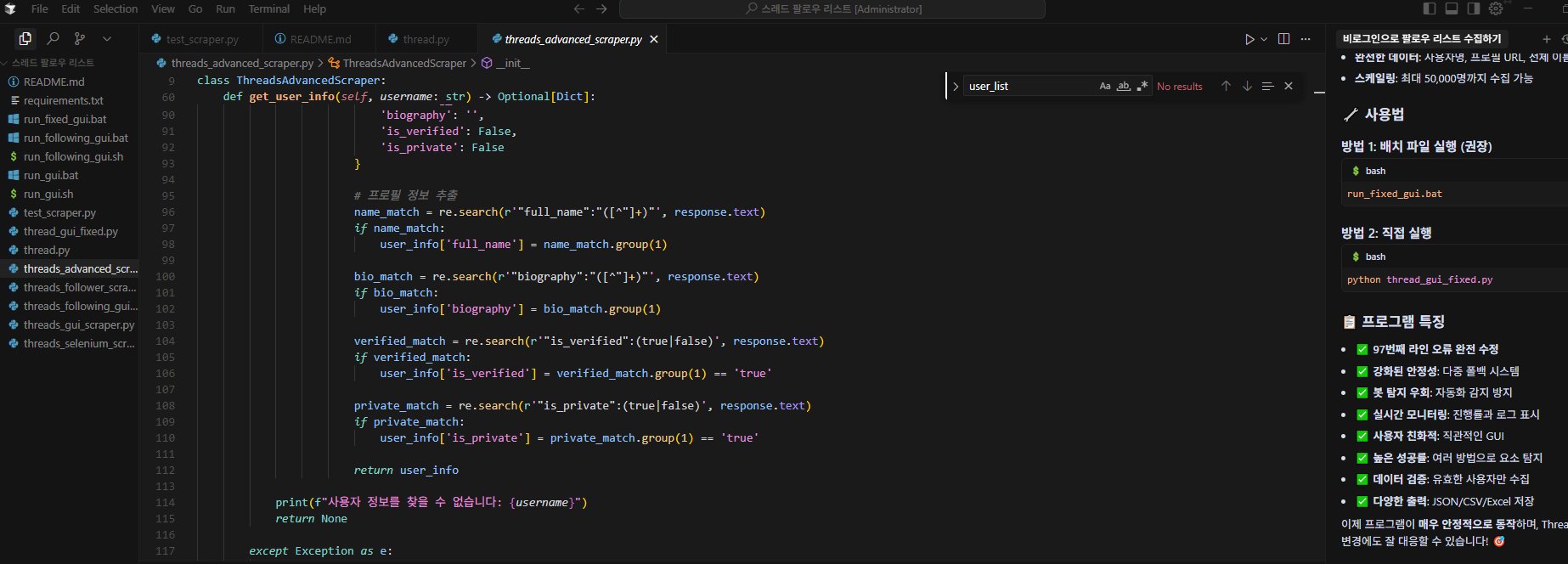Collapse the 스레드 팔로우 리스트 folder
1568x564 pixels.
tap(53, 63)
